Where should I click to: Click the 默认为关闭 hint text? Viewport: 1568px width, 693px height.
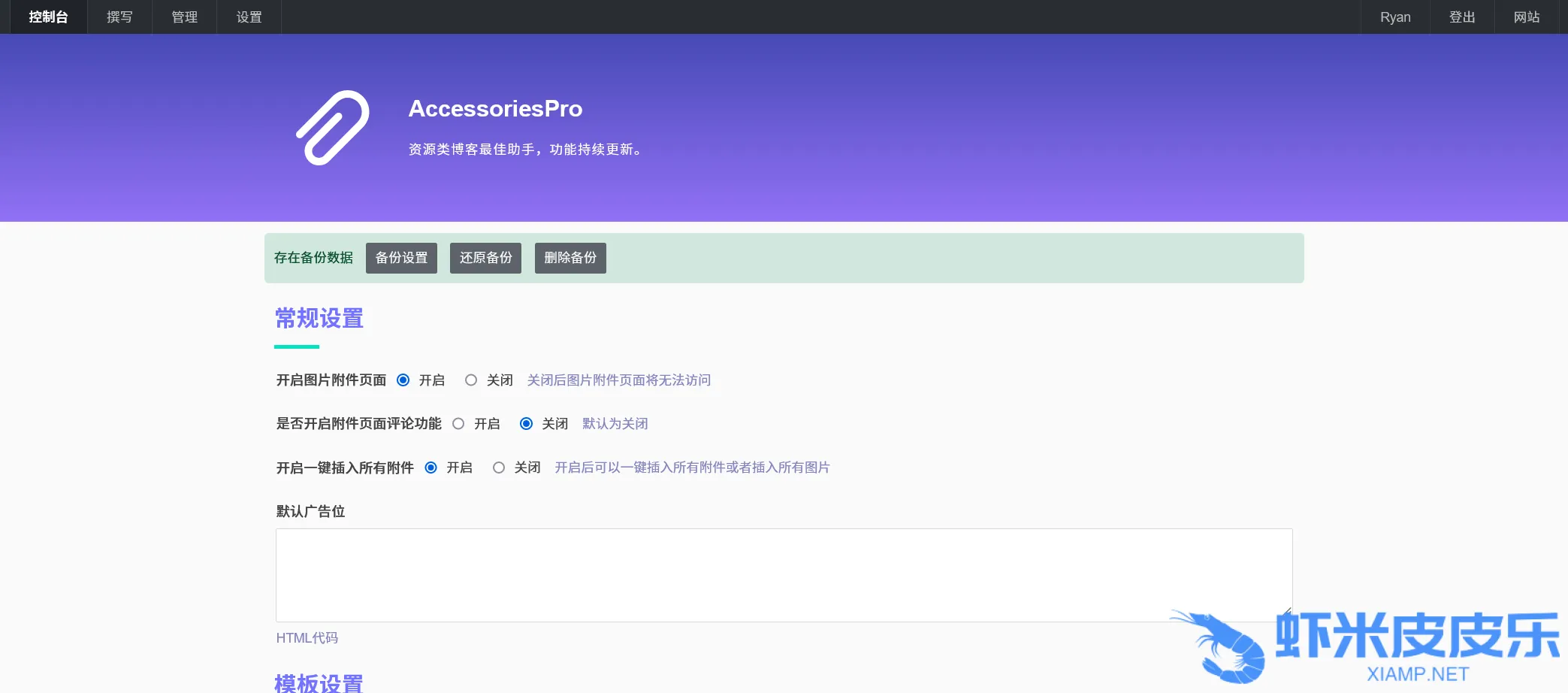click(x=615, y=424)
